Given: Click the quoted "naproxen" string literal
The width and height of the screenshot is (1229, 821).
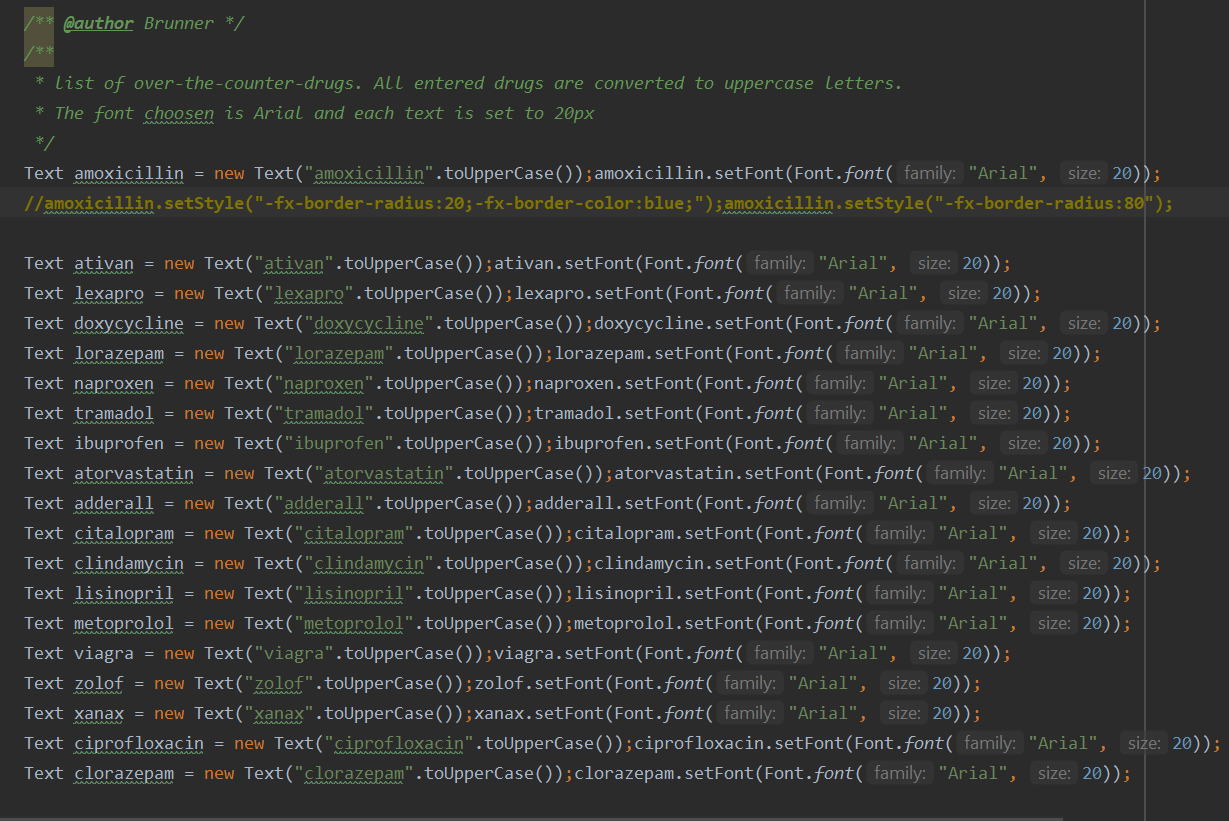Looking at the screenshot, I should tap(324, 383).
